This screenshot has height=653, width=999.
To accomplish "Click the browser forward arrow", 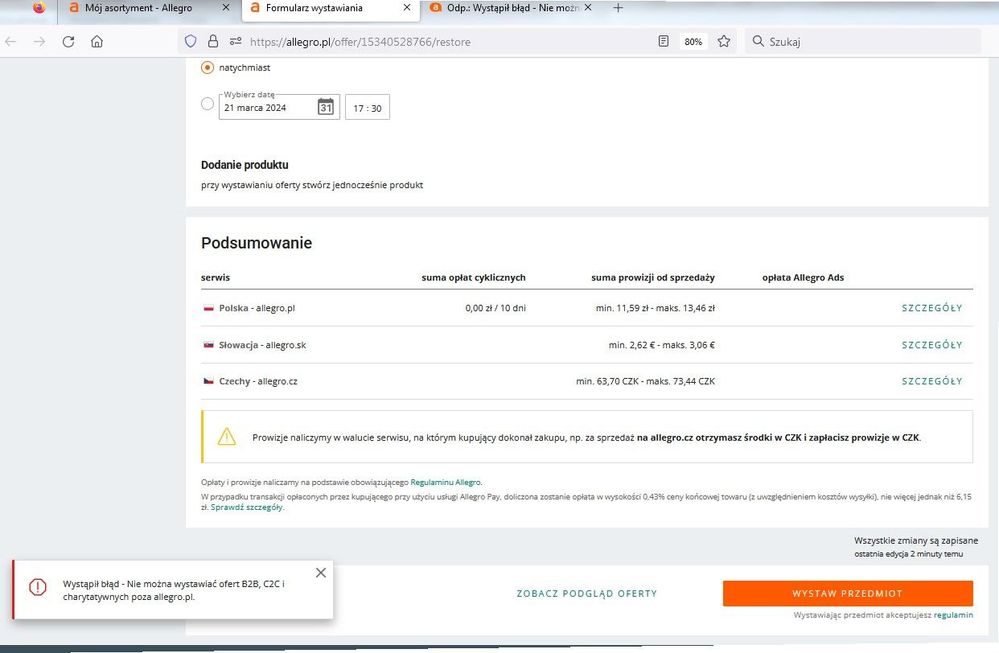I will point(40,42).
